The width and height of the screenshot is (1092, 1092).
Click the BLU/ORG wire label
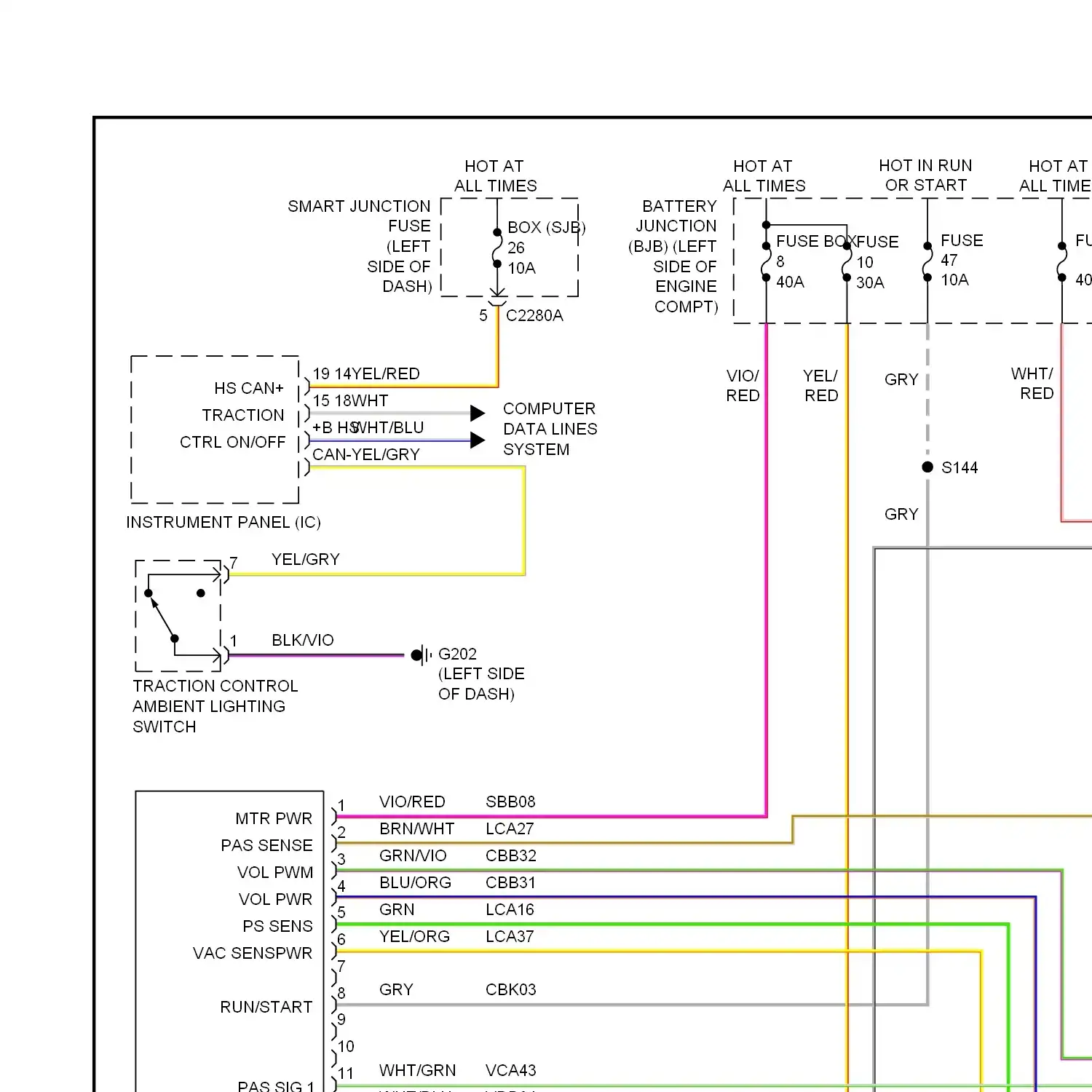coord(415,882)
